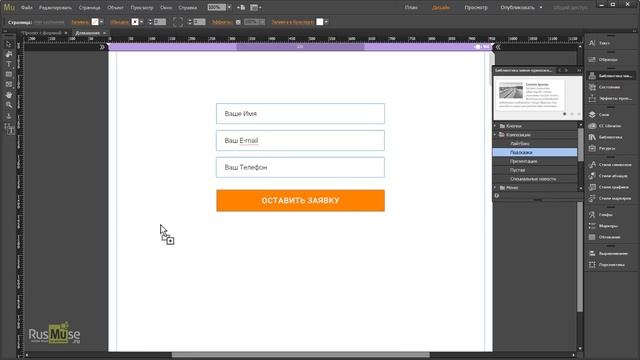Click the Опубликовать button

click(517, 7)
